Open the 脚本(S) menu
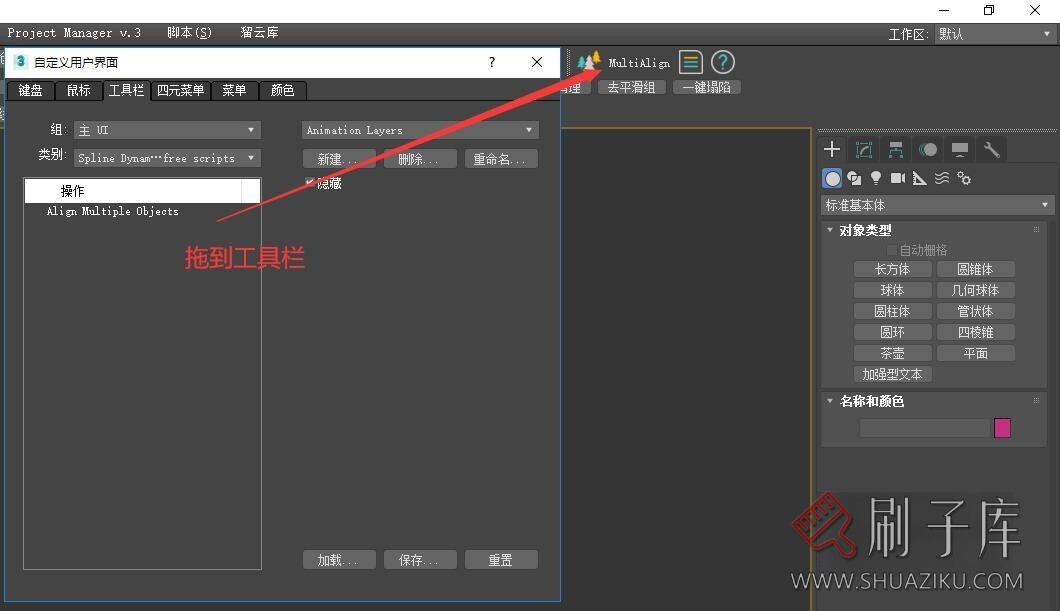Image resolution: width=1060 pixels, height=611 pixels. (x=189, y=31)
